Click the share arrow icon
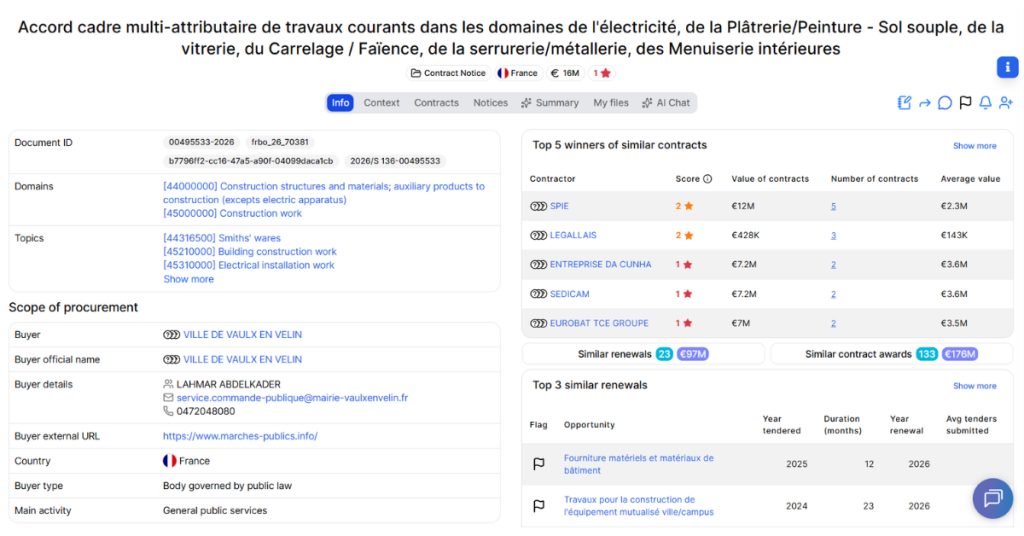This screenshot has width=1024, height=536. tap(925, 103)
